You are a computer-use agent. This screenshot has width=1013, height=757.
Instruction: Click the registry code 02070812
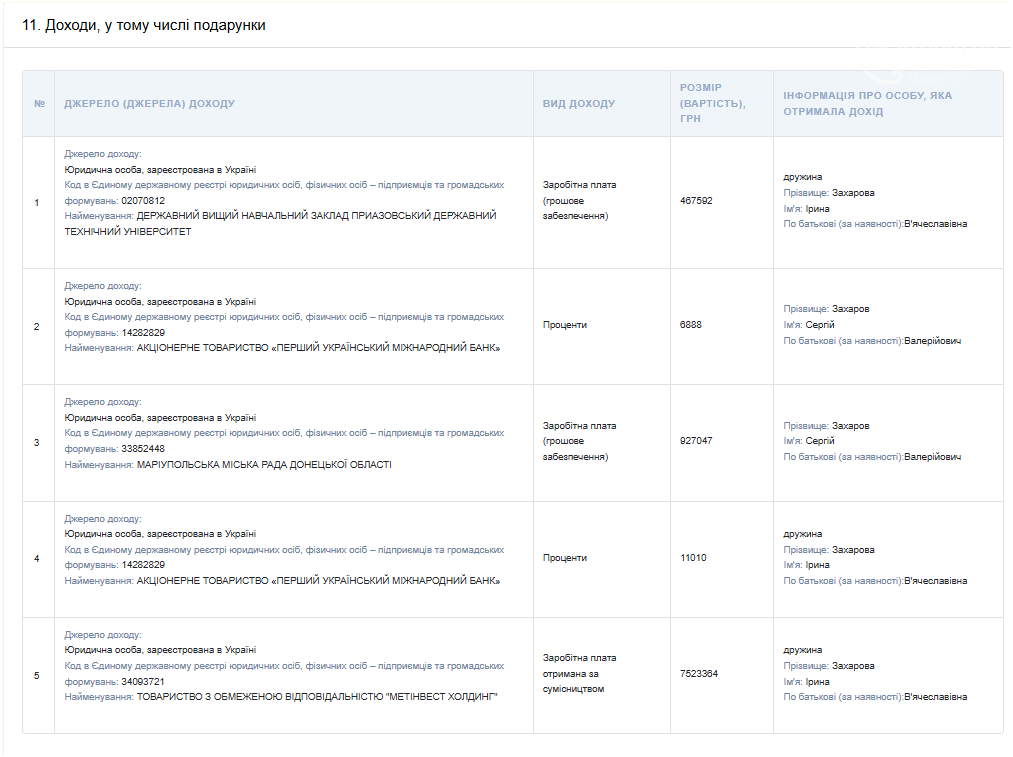point(143,201)
